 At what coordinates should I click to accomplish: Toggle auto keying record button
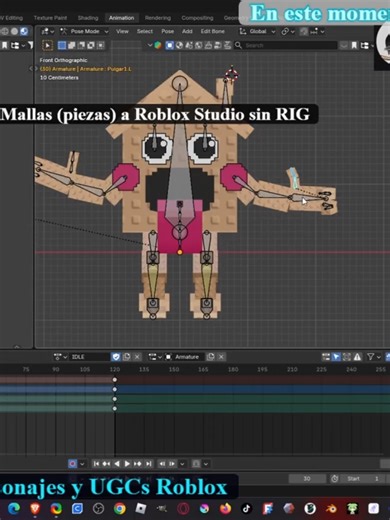pos(72,464)
